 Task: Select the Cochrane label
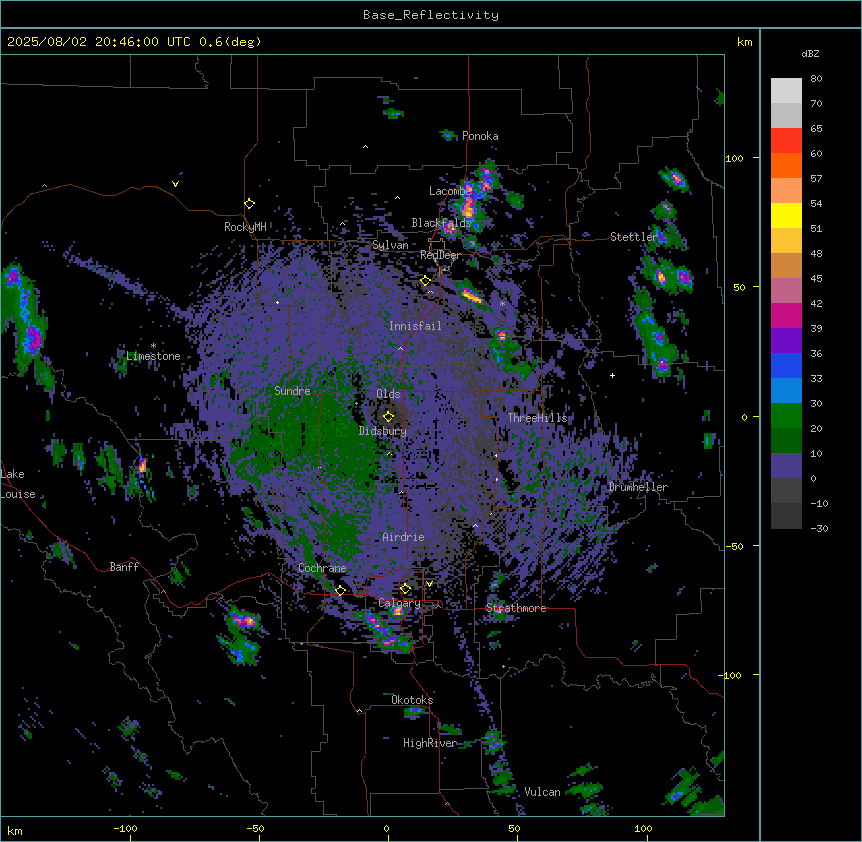tap(322, 568)
